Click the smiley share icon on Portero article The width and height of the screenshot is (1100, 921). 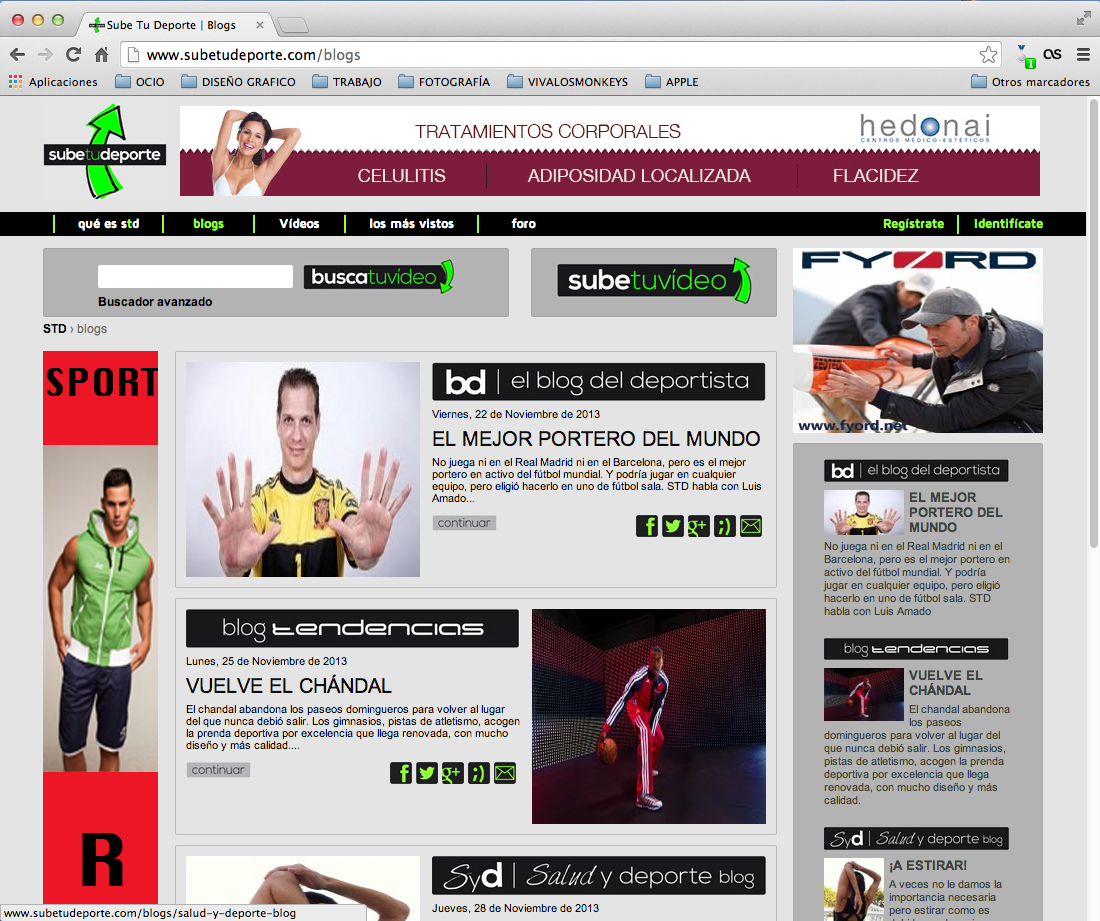click(x=725, y=525)
